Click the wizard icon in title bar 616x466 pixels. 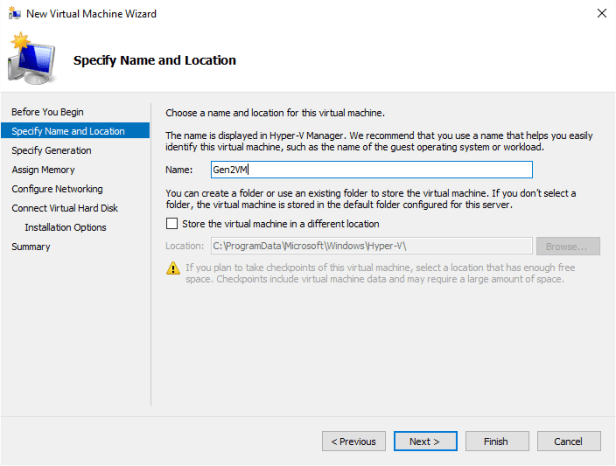click(12, 13)
